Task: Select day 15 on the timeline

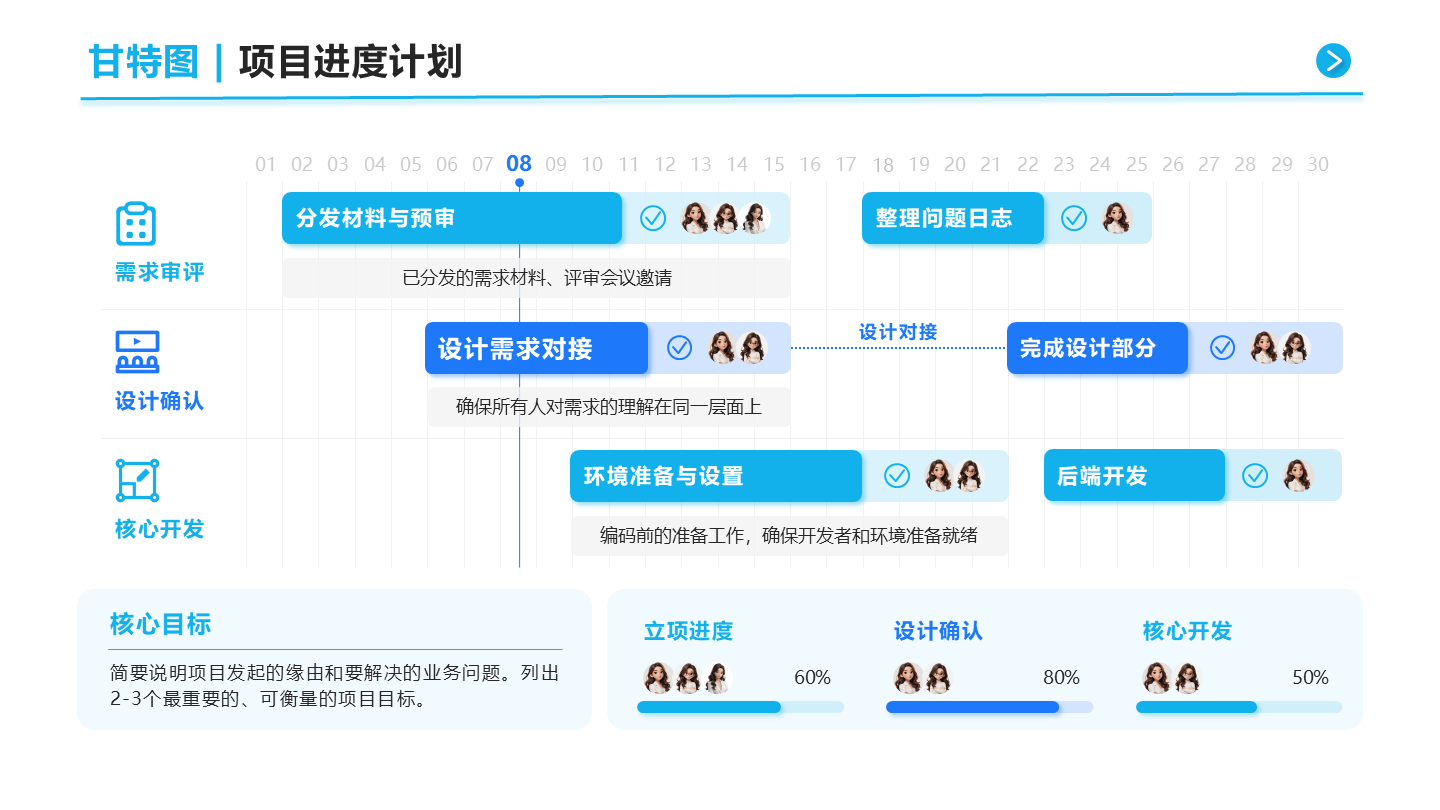Action: coord(774,164)
